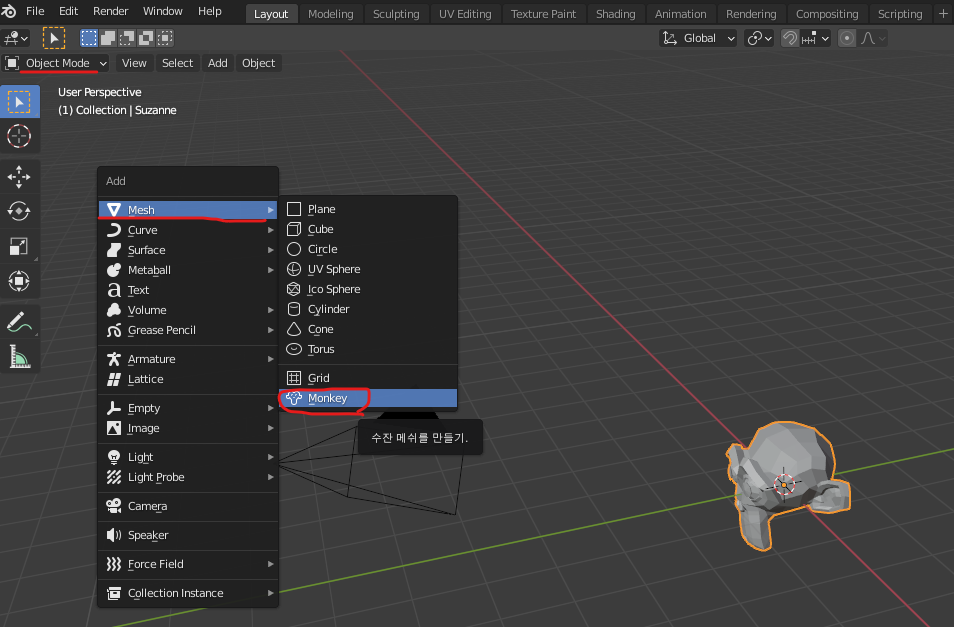Open the Render menu

110,11
